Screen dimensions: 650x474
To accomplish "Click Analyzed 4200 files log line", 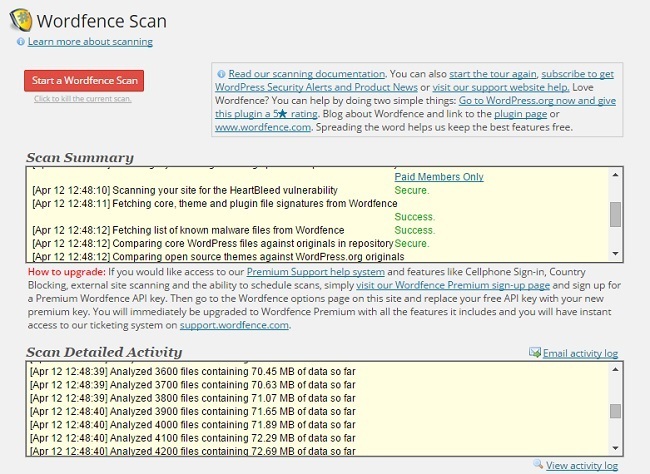I will click(x=193, y=451).
